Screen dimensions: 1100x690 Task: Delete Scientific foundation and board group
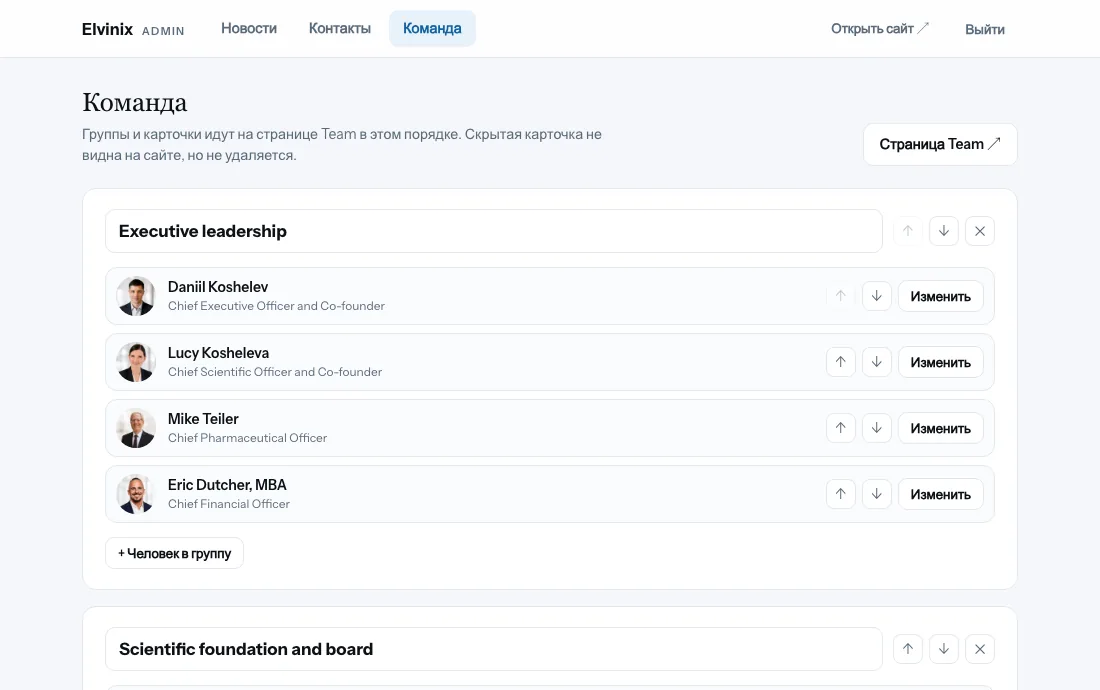[x=980, y=649]
